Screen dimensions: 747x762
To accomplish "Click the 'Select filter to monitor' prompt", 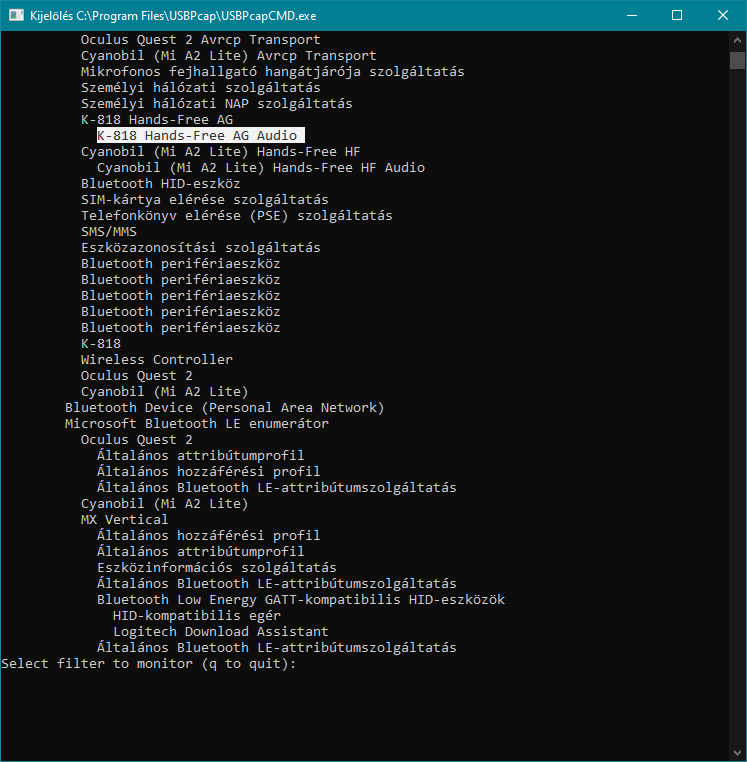I will [x=148, y=664].
